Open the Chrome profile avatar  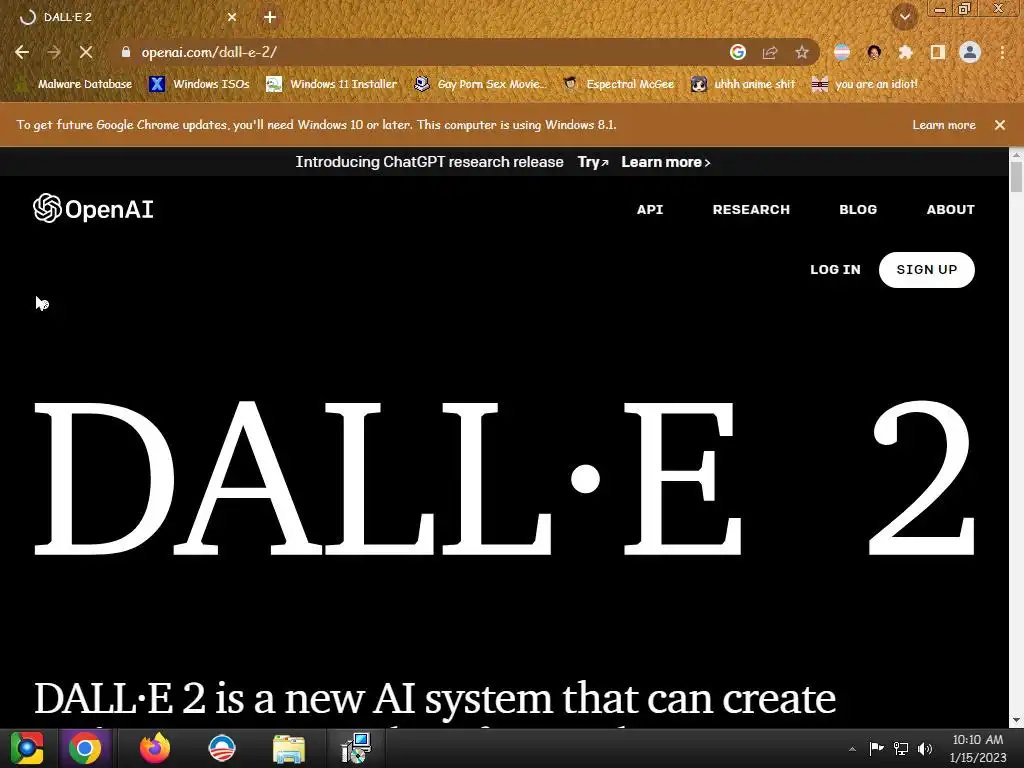970,52
